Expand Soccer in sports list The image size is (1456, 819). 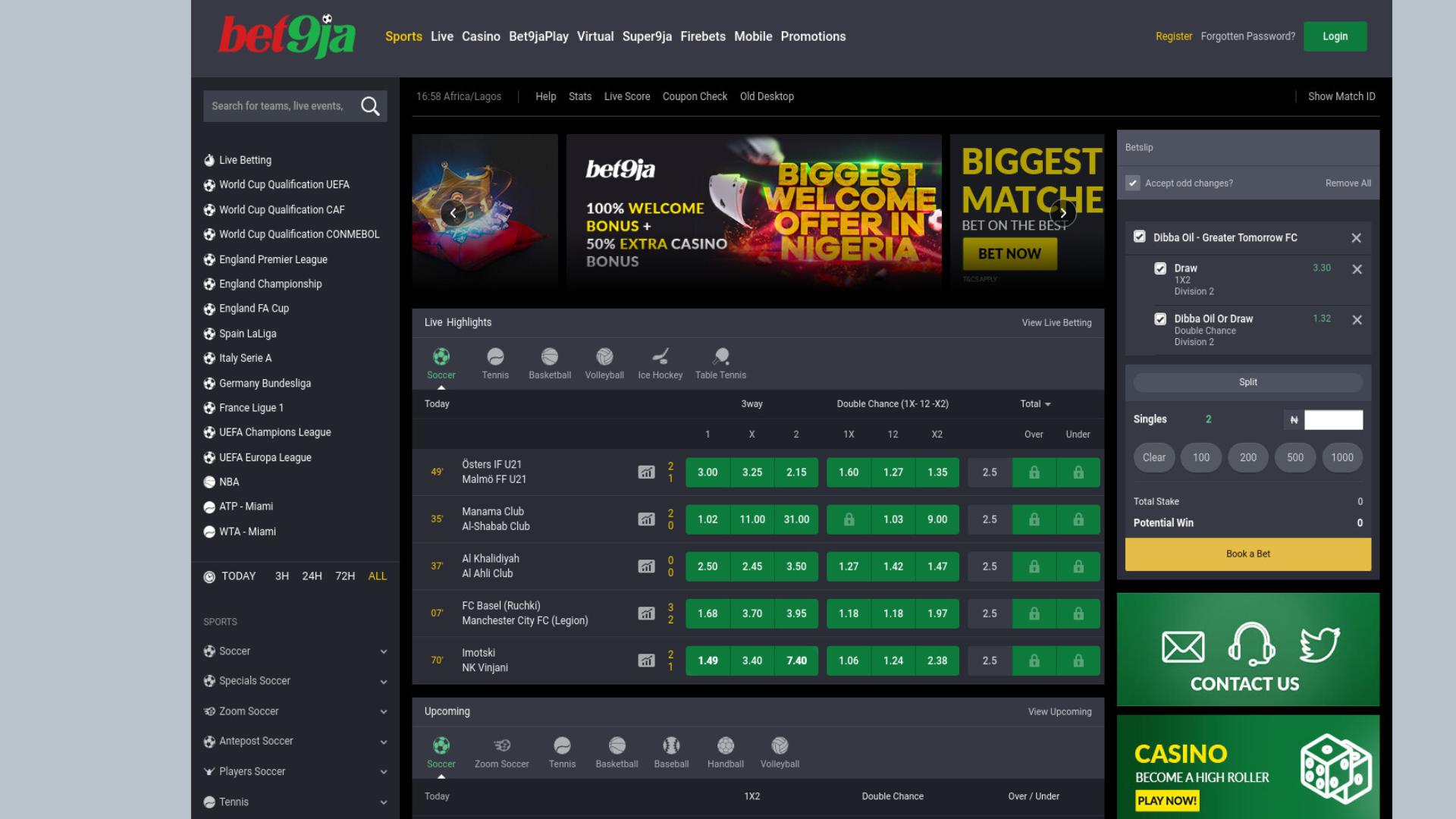(296, 651)
